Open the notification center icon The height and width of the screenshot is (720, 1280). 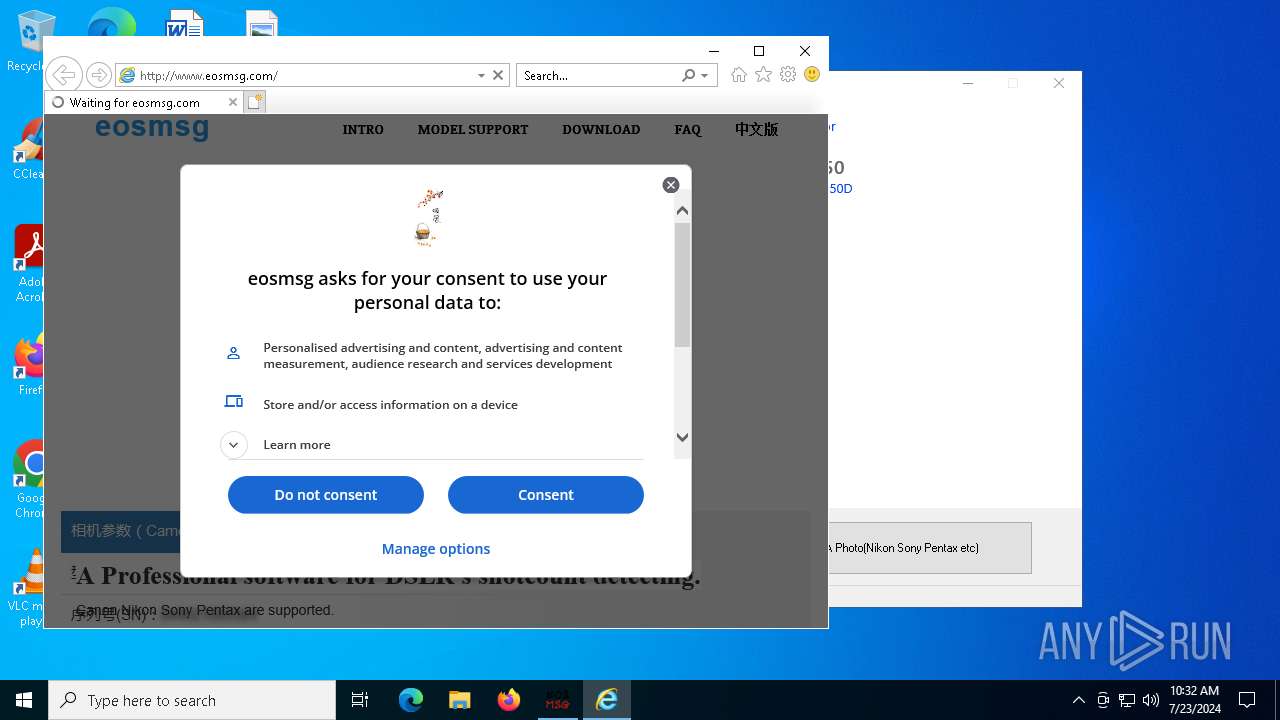pos(1247,700)
